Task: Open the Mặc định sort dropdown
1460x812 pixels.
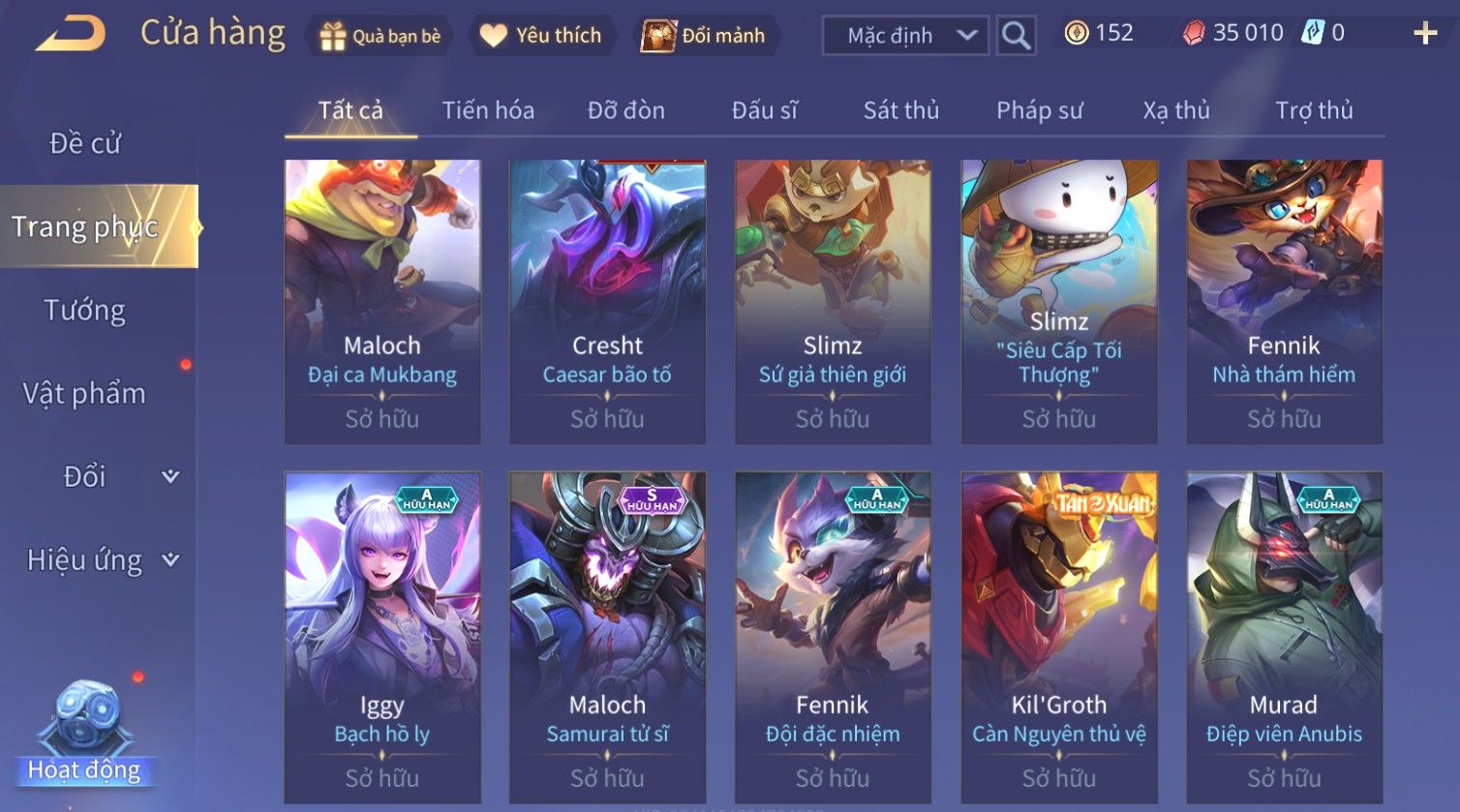Action: pos(905,36)
